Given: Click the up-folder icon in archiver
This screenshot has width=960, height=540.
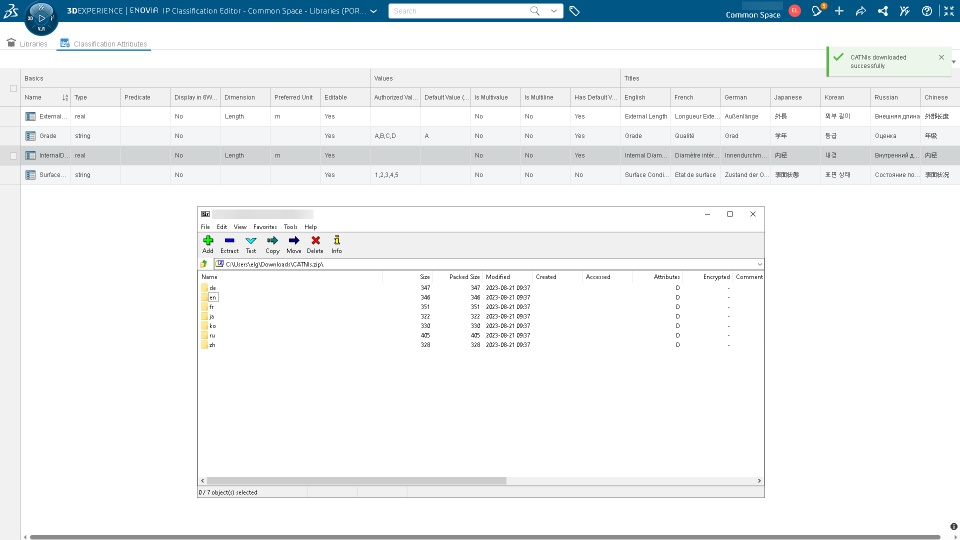Looking at the screenshot, I should pyautogui.click(x=204, y=264).
